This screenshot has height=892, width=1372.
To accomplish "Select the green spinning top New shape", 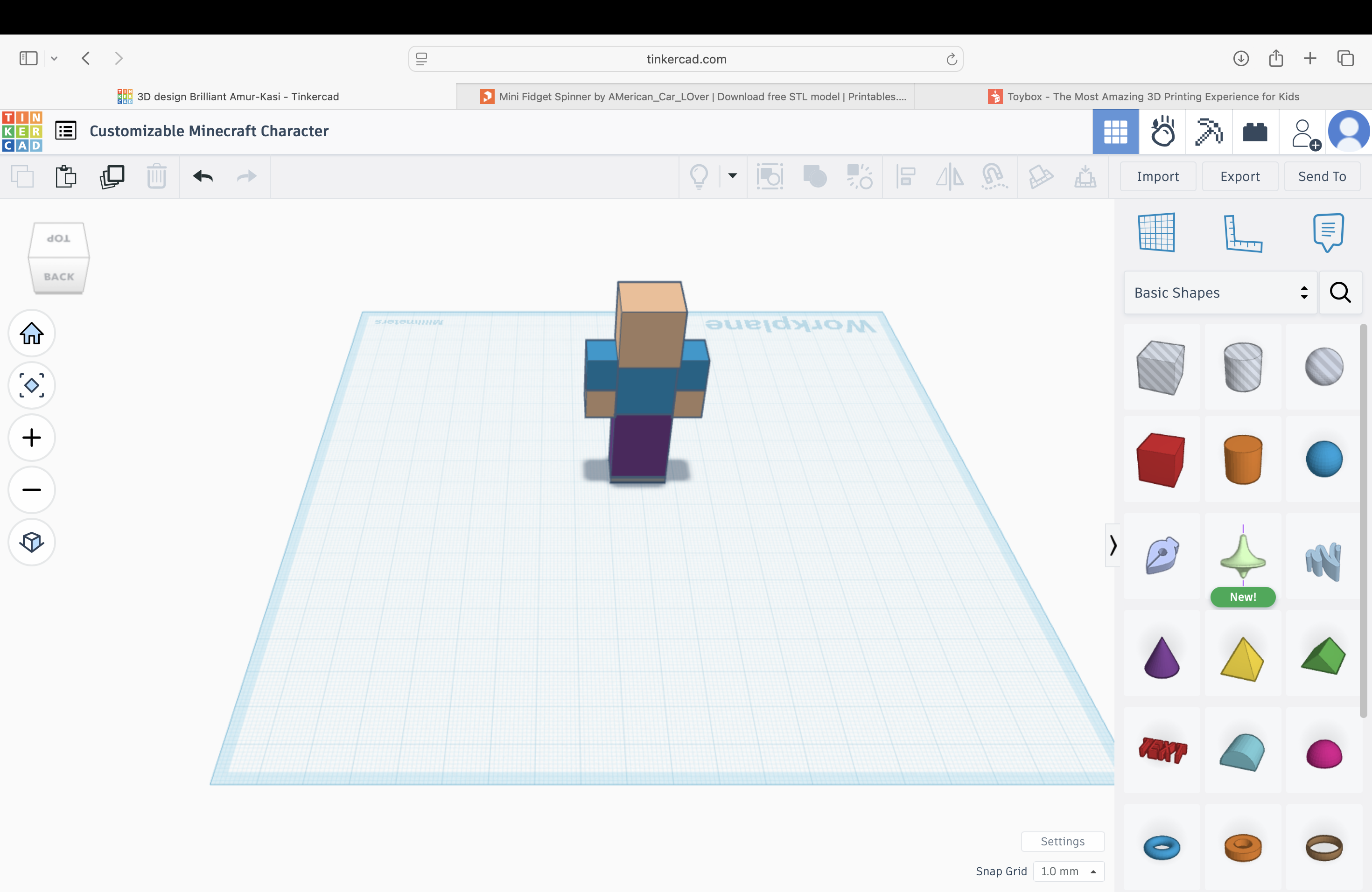I will pyautogui.click(x=1243, y=556).
